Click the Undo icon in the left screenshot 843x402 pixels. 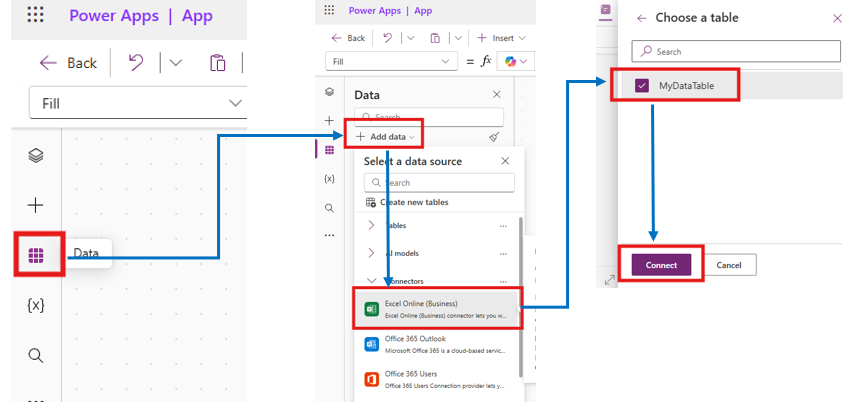pos(135,63)
